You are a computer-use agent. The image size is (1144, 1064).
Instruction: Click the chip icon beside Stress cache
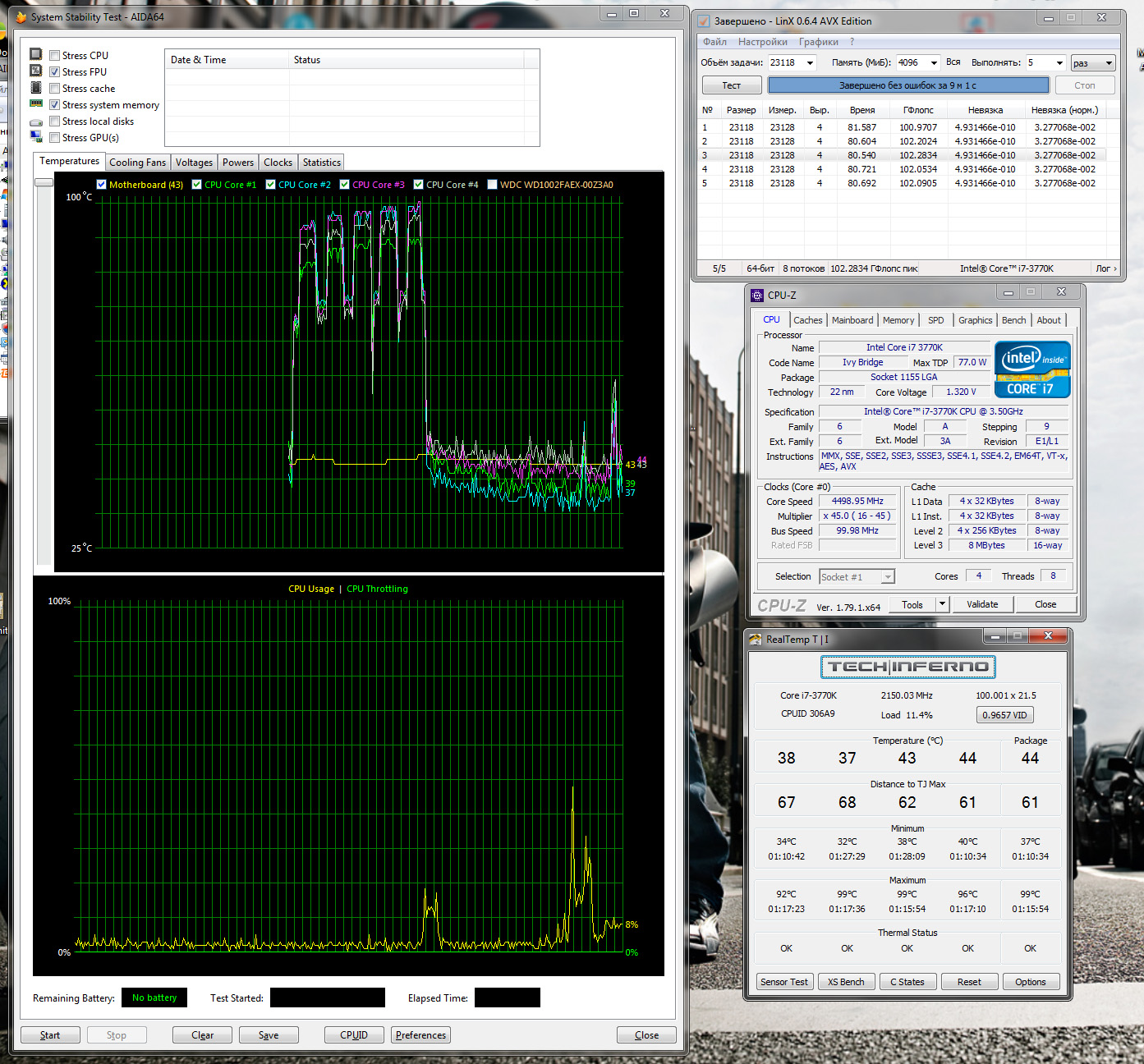pyautogui.click(x=36, y=87)
